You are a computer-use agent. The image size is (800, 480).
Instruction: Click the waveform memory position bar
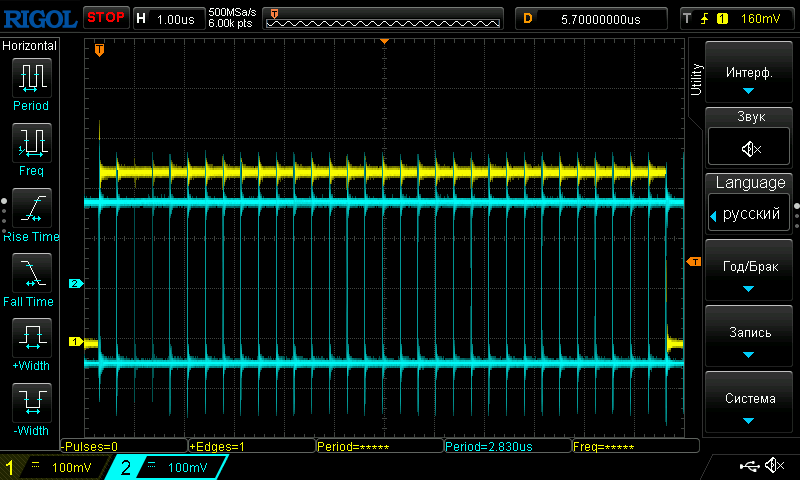pyautogui.click(x=385, y=18)
